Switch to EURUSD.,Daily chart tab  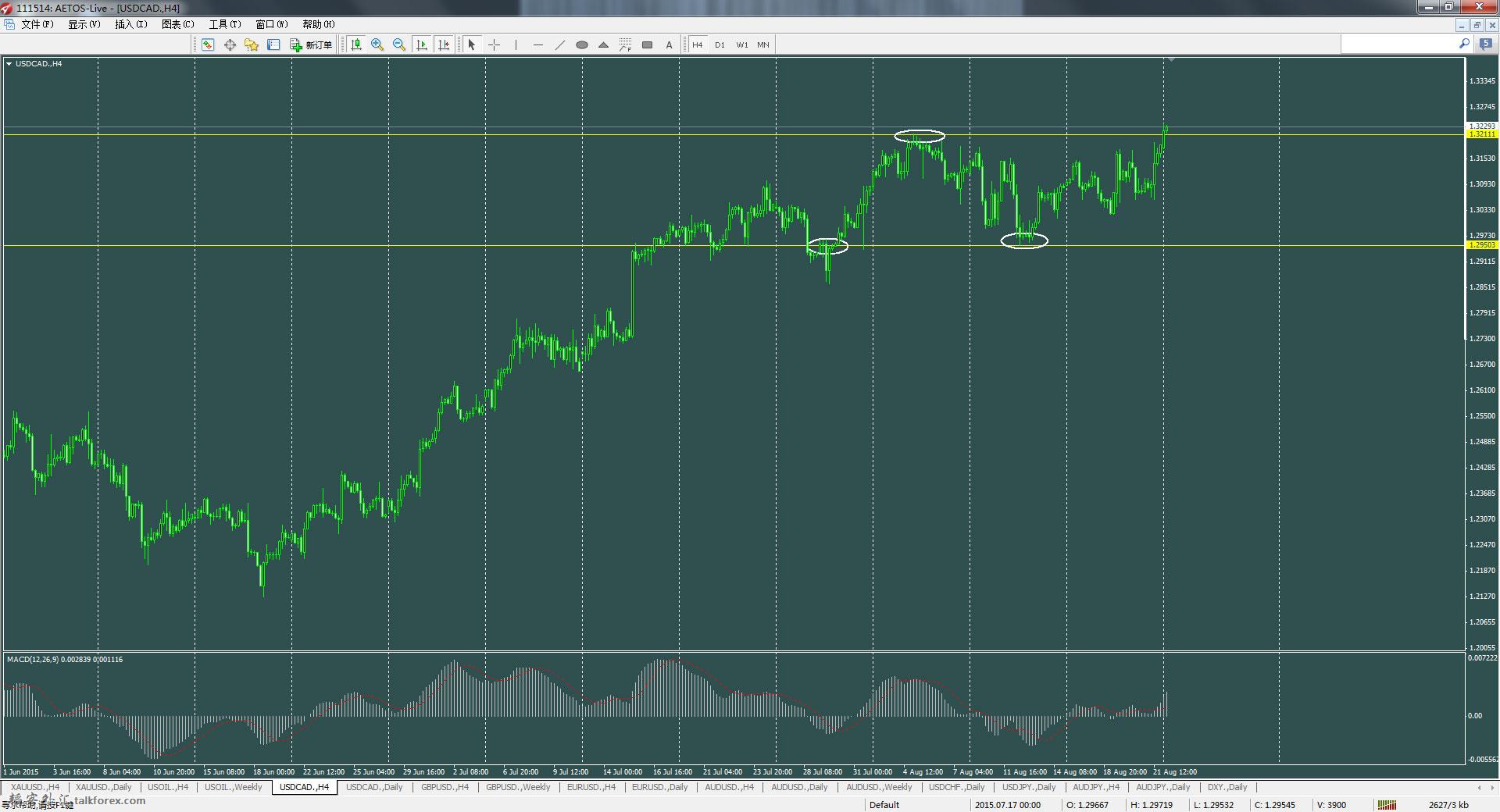click(x=660, y=787)
